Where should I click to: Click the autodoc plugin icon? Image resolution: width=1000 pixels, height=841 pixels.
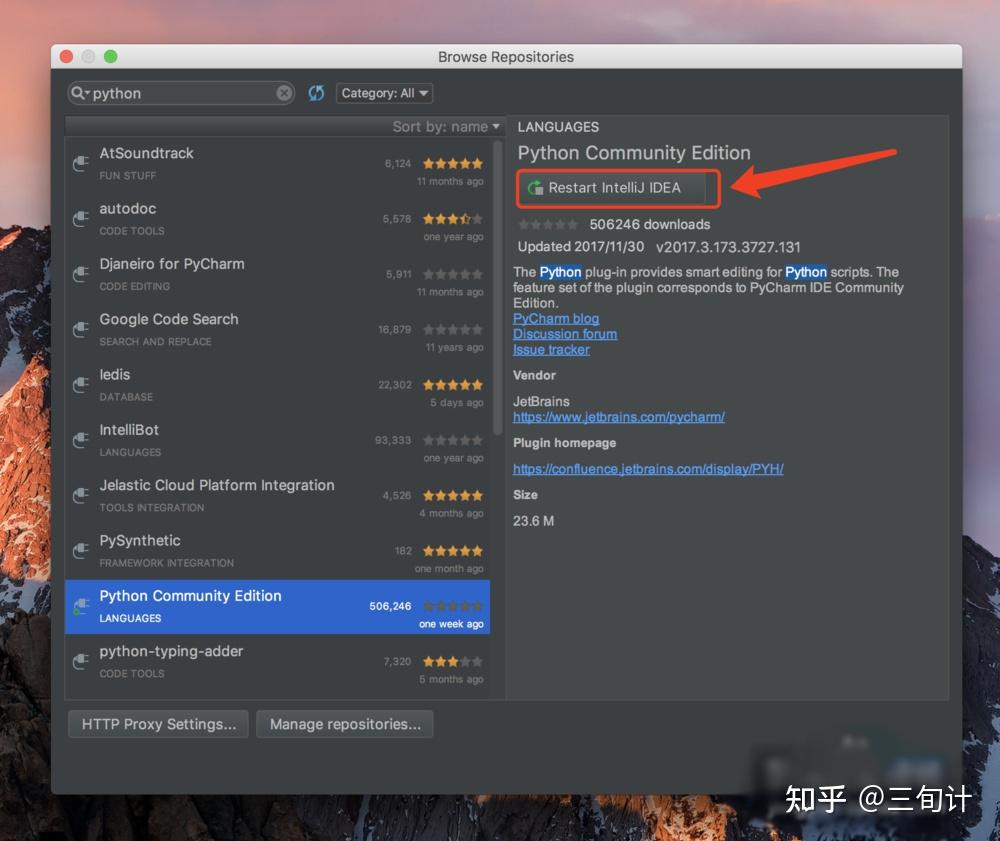pyautogui.click(x=80, y=218)
